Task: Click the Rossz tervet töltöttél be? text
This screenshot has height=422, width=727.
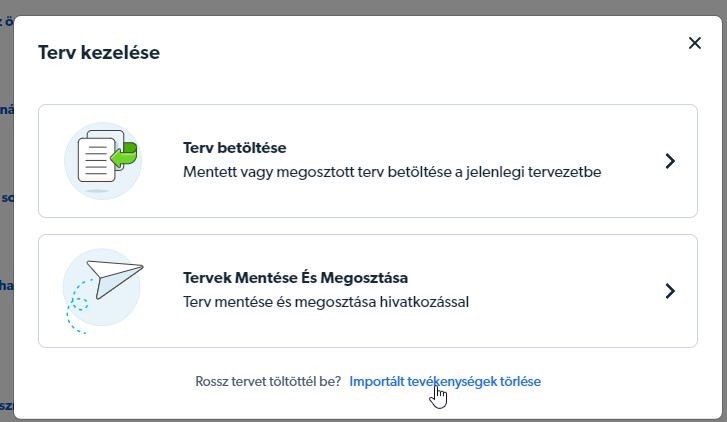Action: tap(268, 381)
